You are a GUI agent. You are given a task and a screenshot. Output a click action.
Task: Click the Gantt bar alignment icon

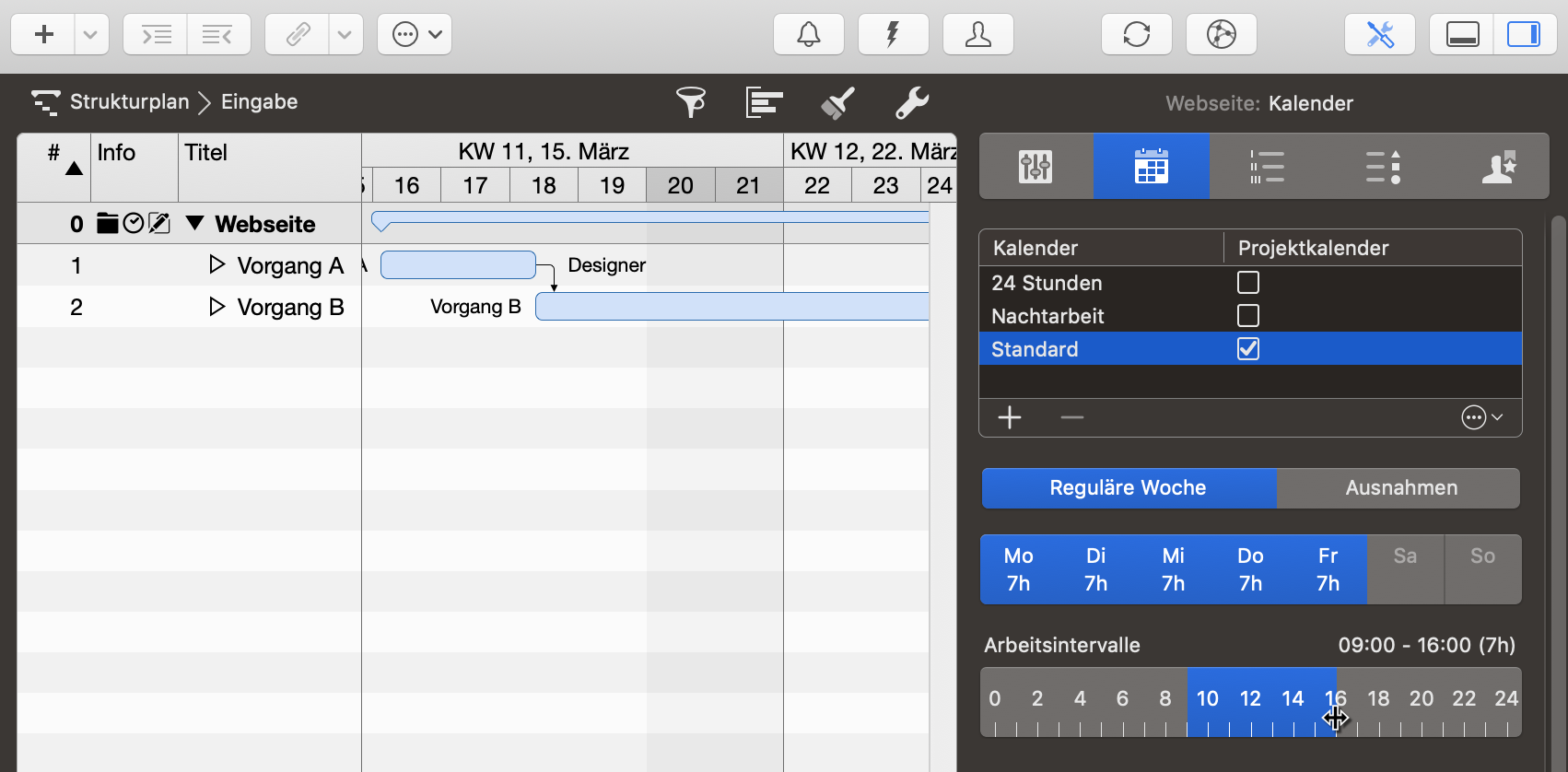click(x=764, y=102)
